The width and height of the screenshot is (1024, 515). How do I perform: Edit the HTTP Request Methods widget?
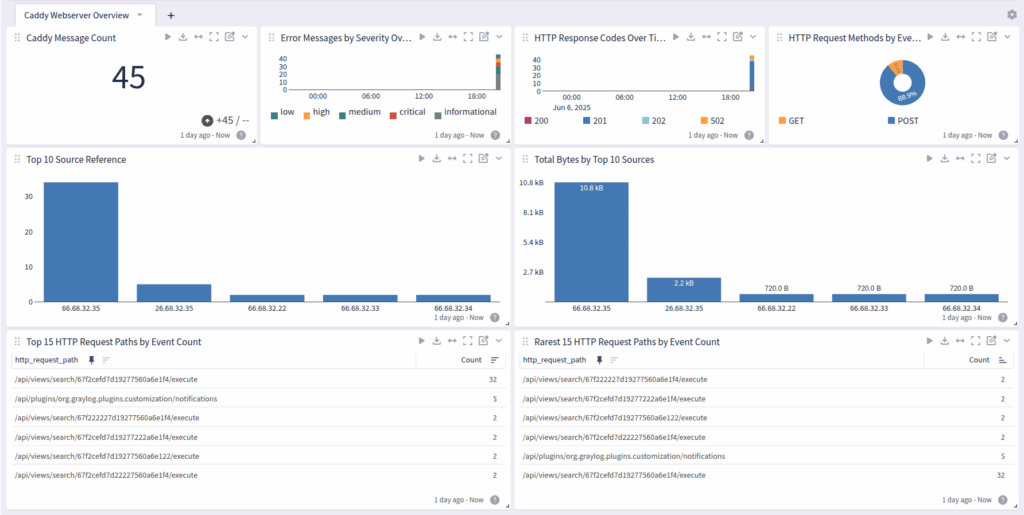(x=991, y=37)
